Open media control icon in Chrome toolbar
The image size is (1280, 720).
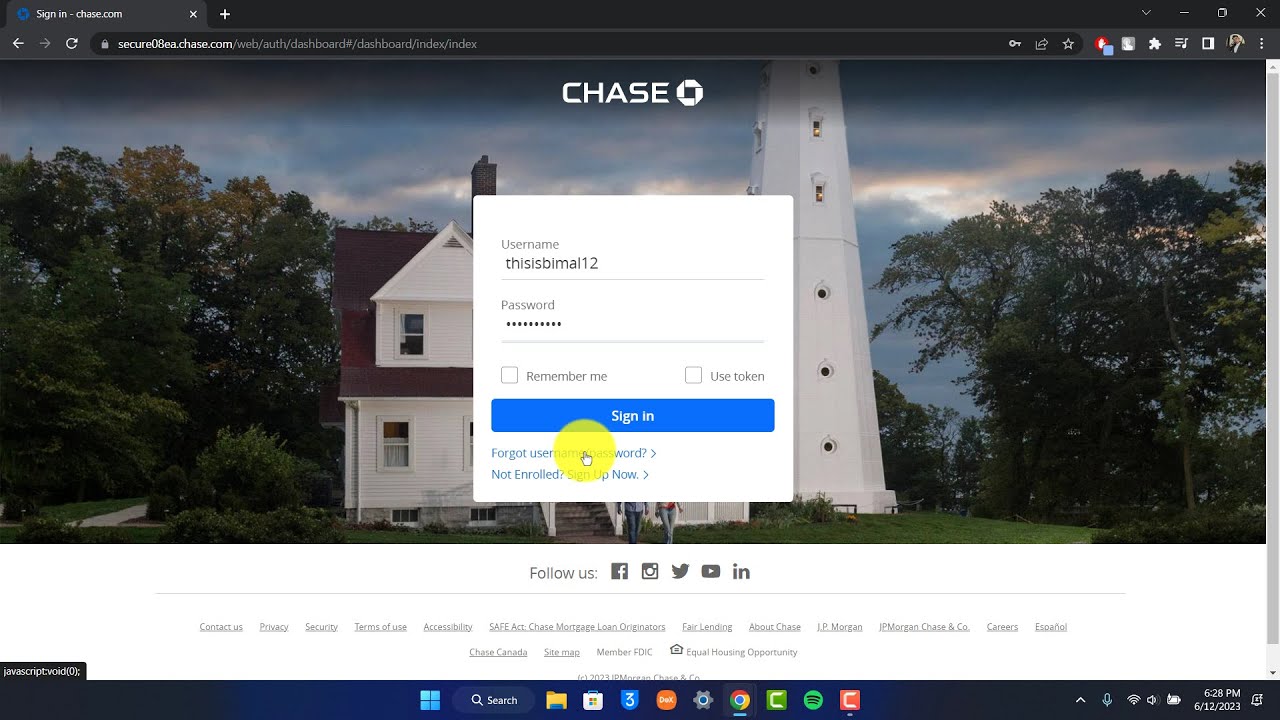pyautogui.click(x=1181, y=44)
